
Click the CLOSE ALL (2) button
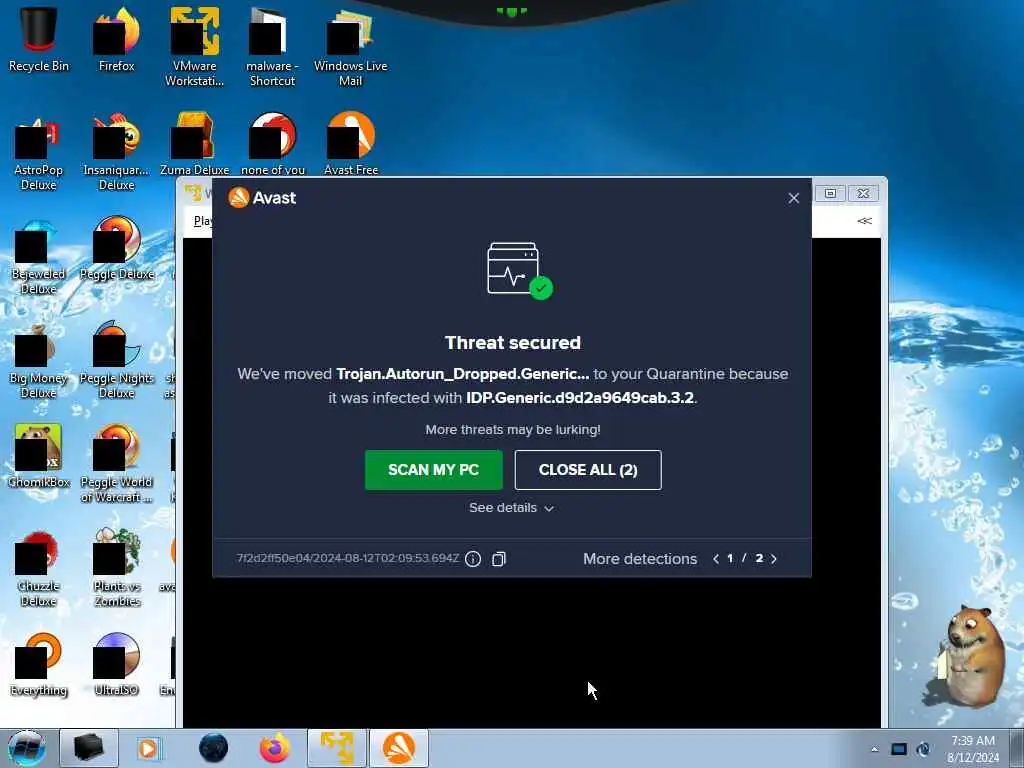588,470
